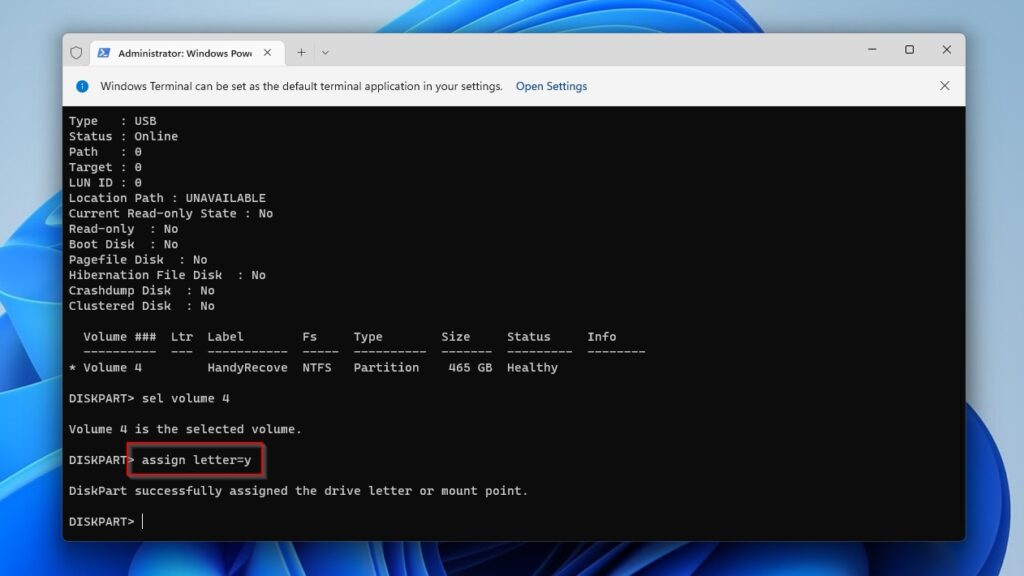The width and height of the screenshot is (1024, 576).
Task: Open a new tab with the plus icon
Action: (299, 52)
